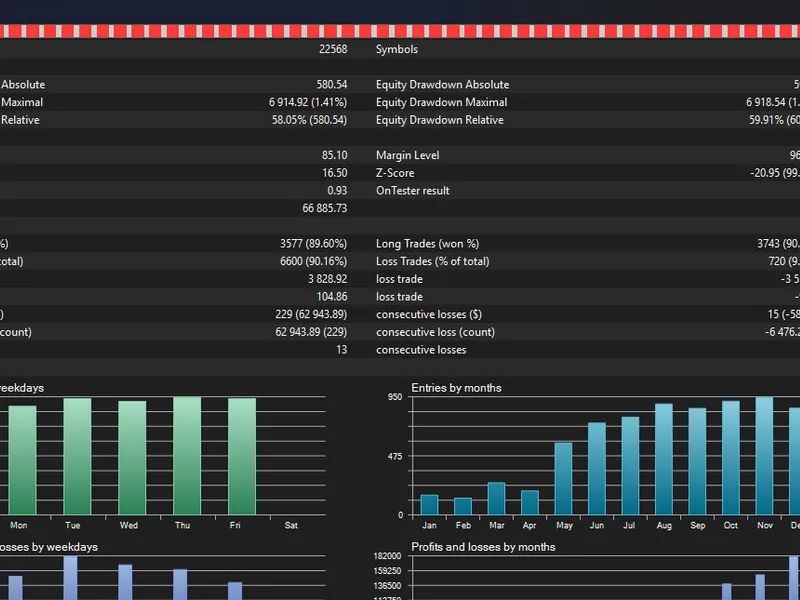Click the 136500 axis label on profits chart
The height and width of the screenshot is (600, 800).
point(387,586)
